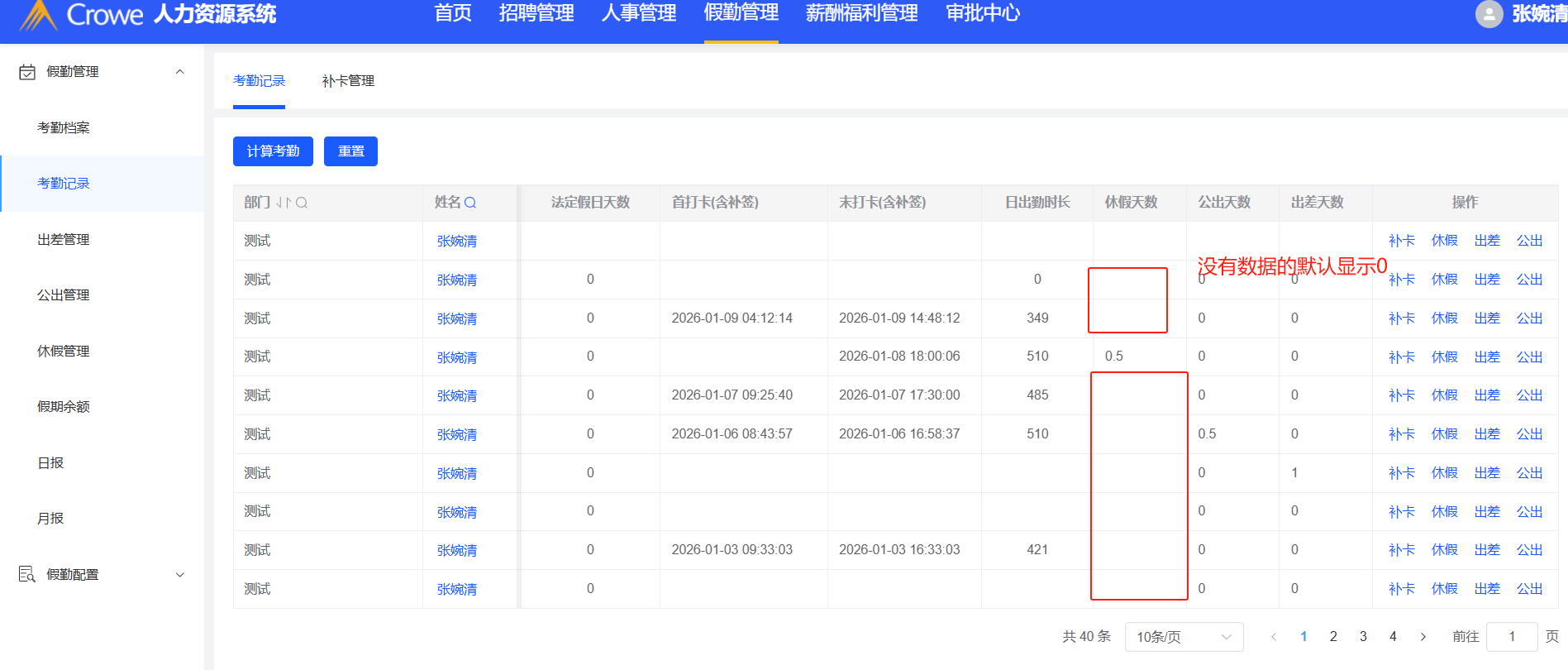
Task: Click the 重置 button
Action: 350,151
